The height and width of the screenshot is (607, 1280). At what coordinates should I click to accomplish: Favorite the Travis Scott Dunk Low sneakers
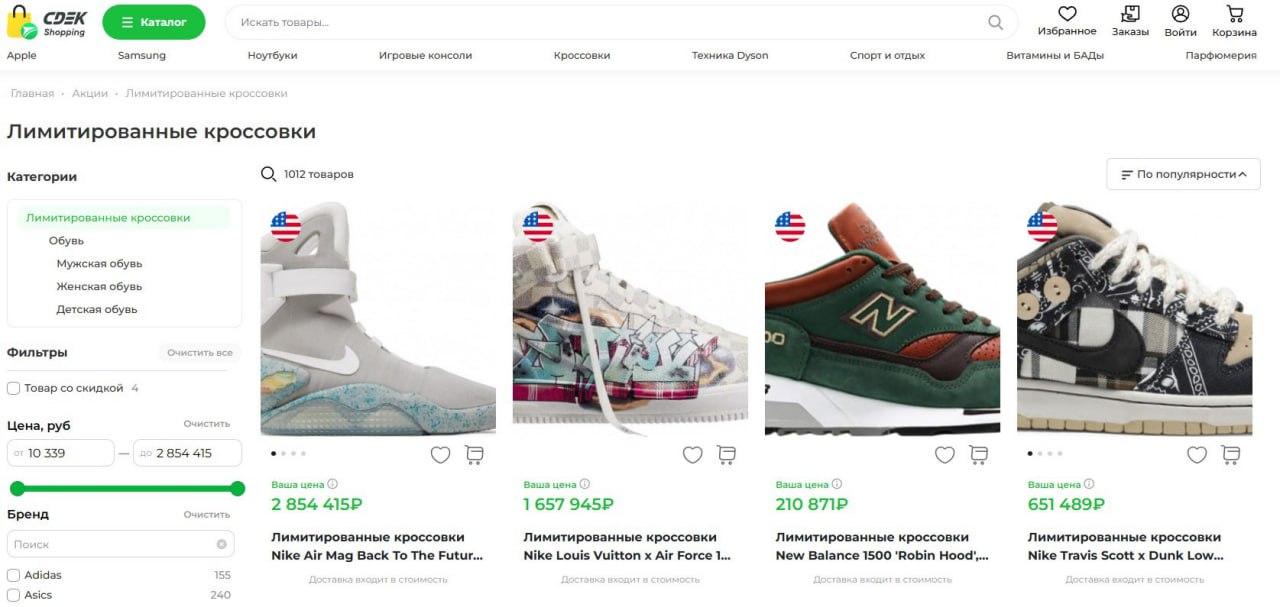[x=1197, y=455]
